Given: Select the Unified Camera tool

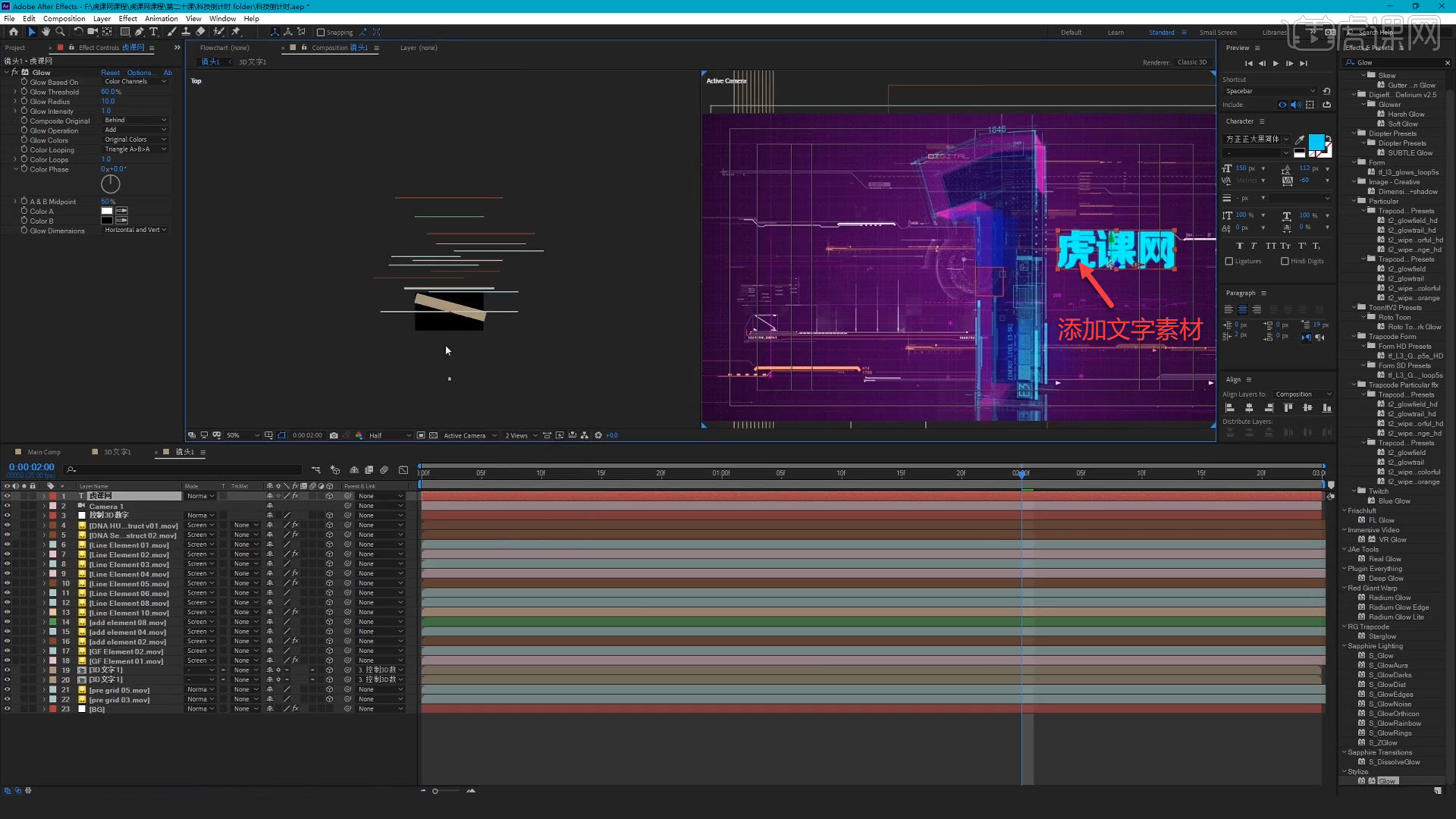Looking at the screenshot, I should (x=93, y=32).
